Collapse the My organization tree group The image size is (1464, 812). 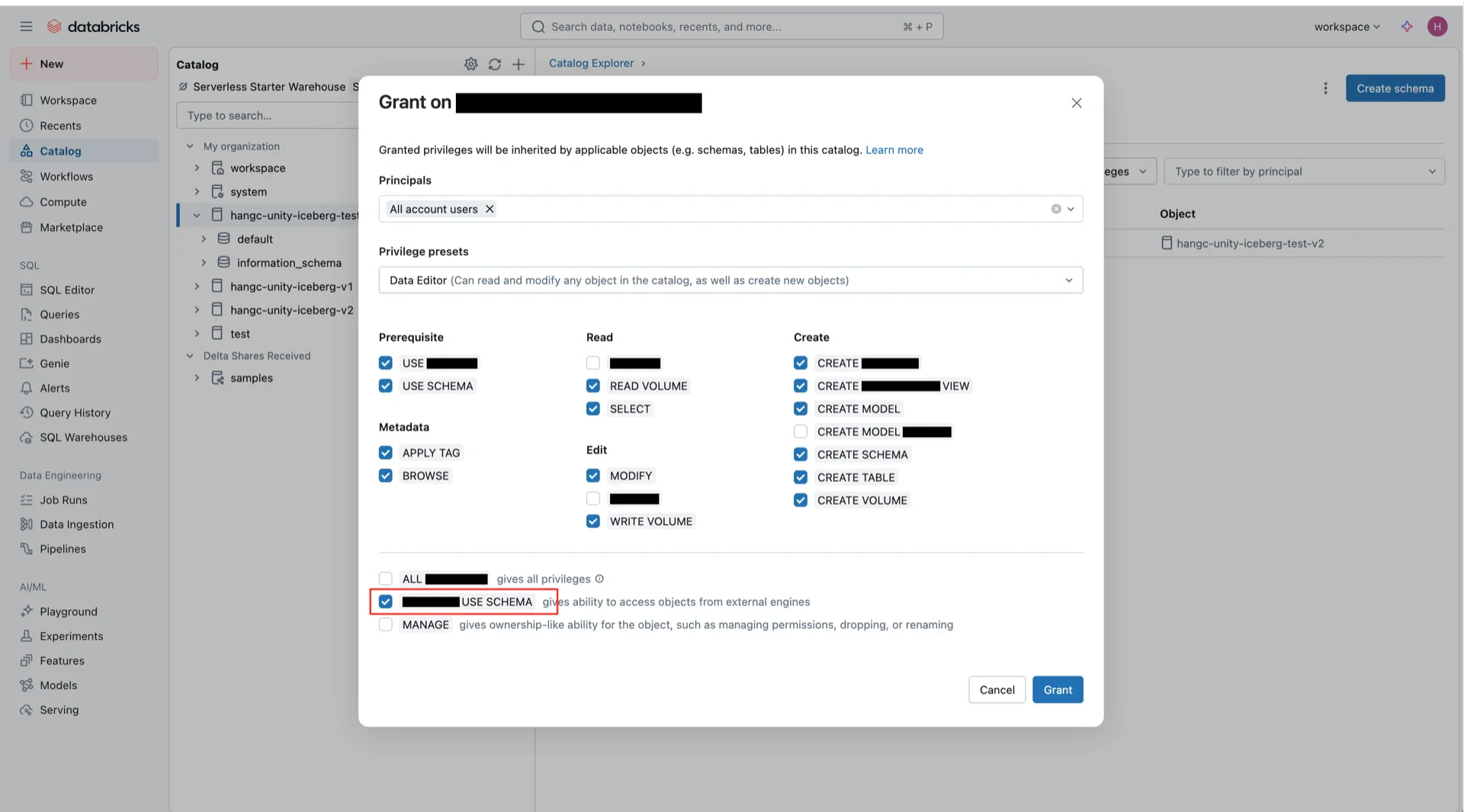(x=190, y=146)
